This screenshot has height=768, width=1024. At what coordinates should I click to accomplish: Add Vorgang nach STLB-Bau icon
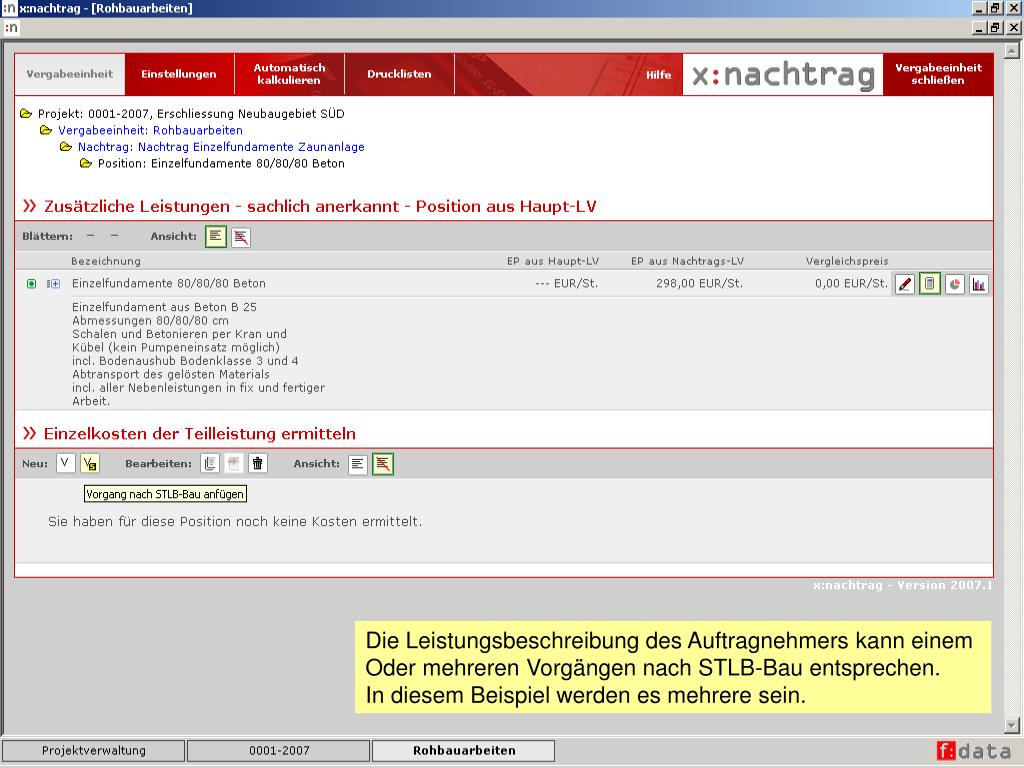coord(89,464)
